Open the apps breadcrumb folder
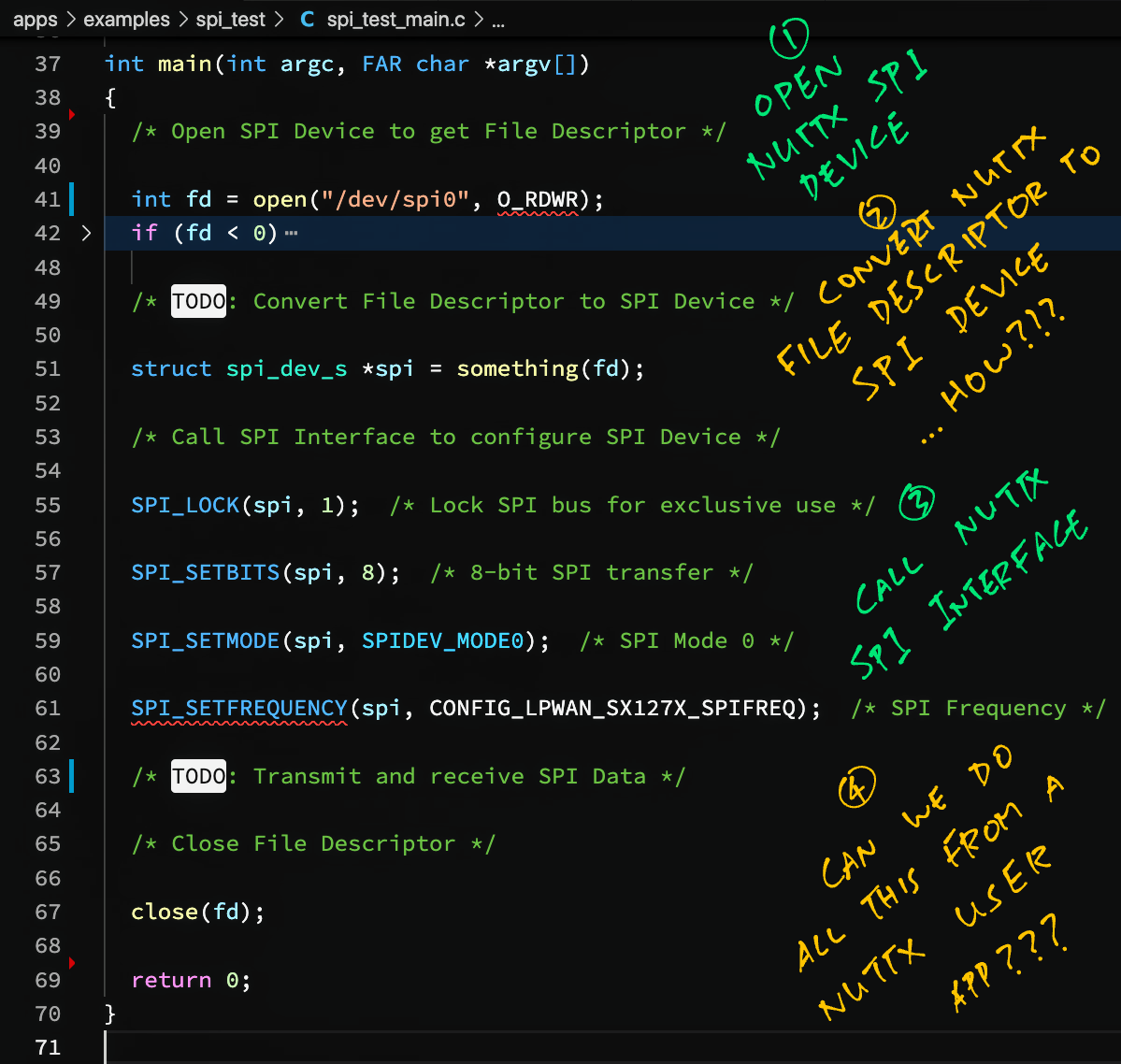 tap(35, 20)
